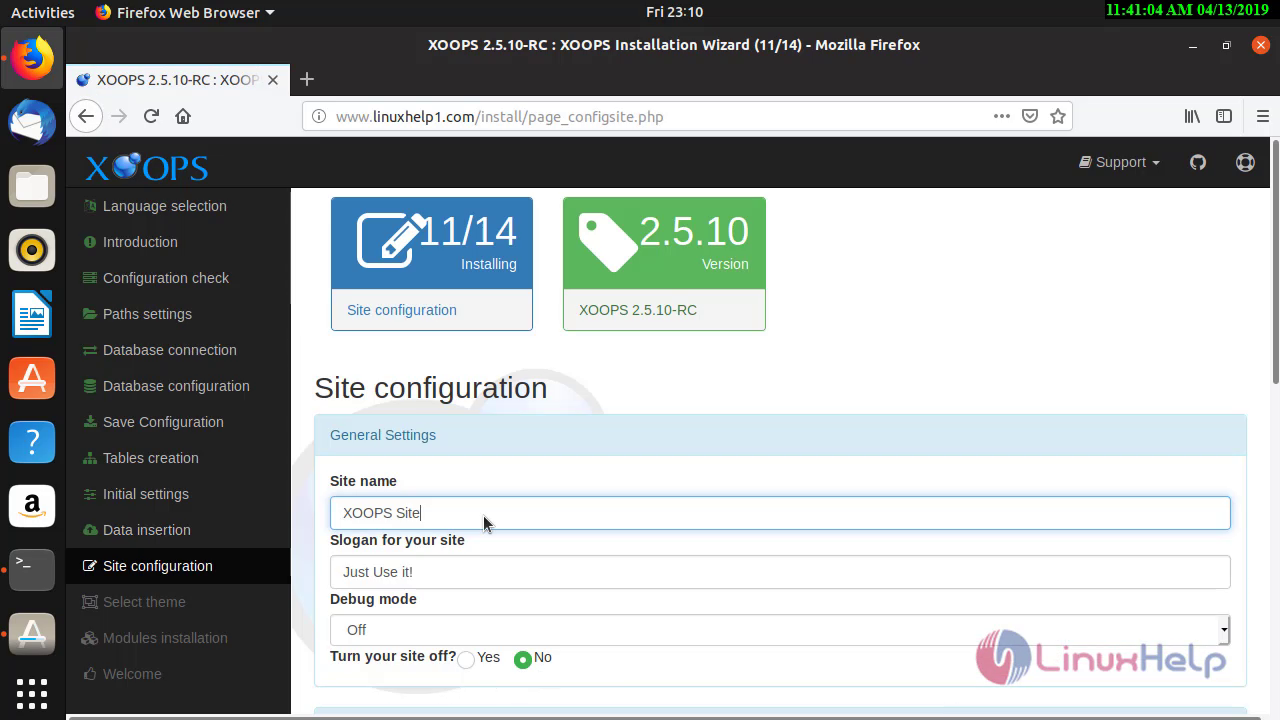Screen dimensions: 1280x720
Task: Open the Activities overview
Action: (43, 12)
